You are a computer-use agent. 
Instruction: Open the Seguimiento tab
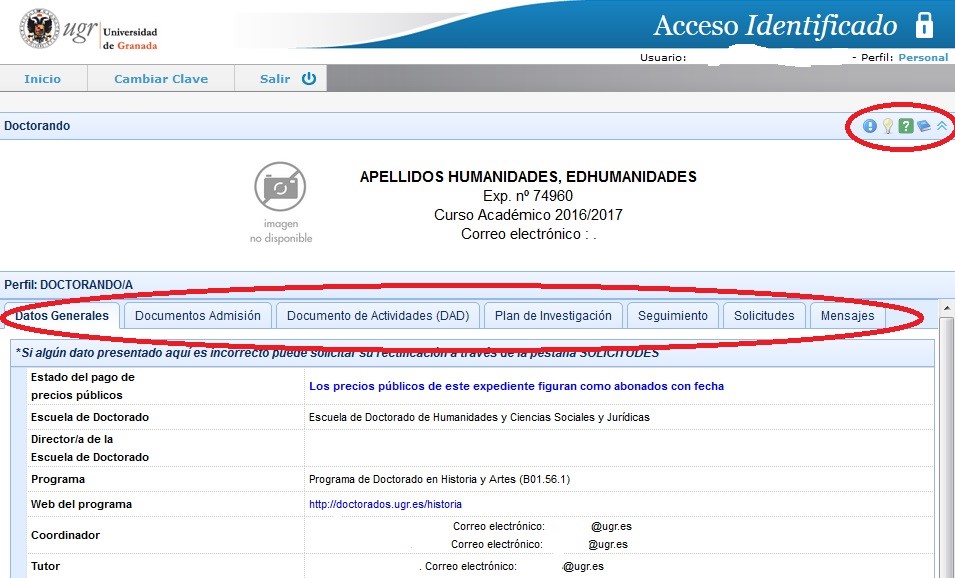pos(673,316)
